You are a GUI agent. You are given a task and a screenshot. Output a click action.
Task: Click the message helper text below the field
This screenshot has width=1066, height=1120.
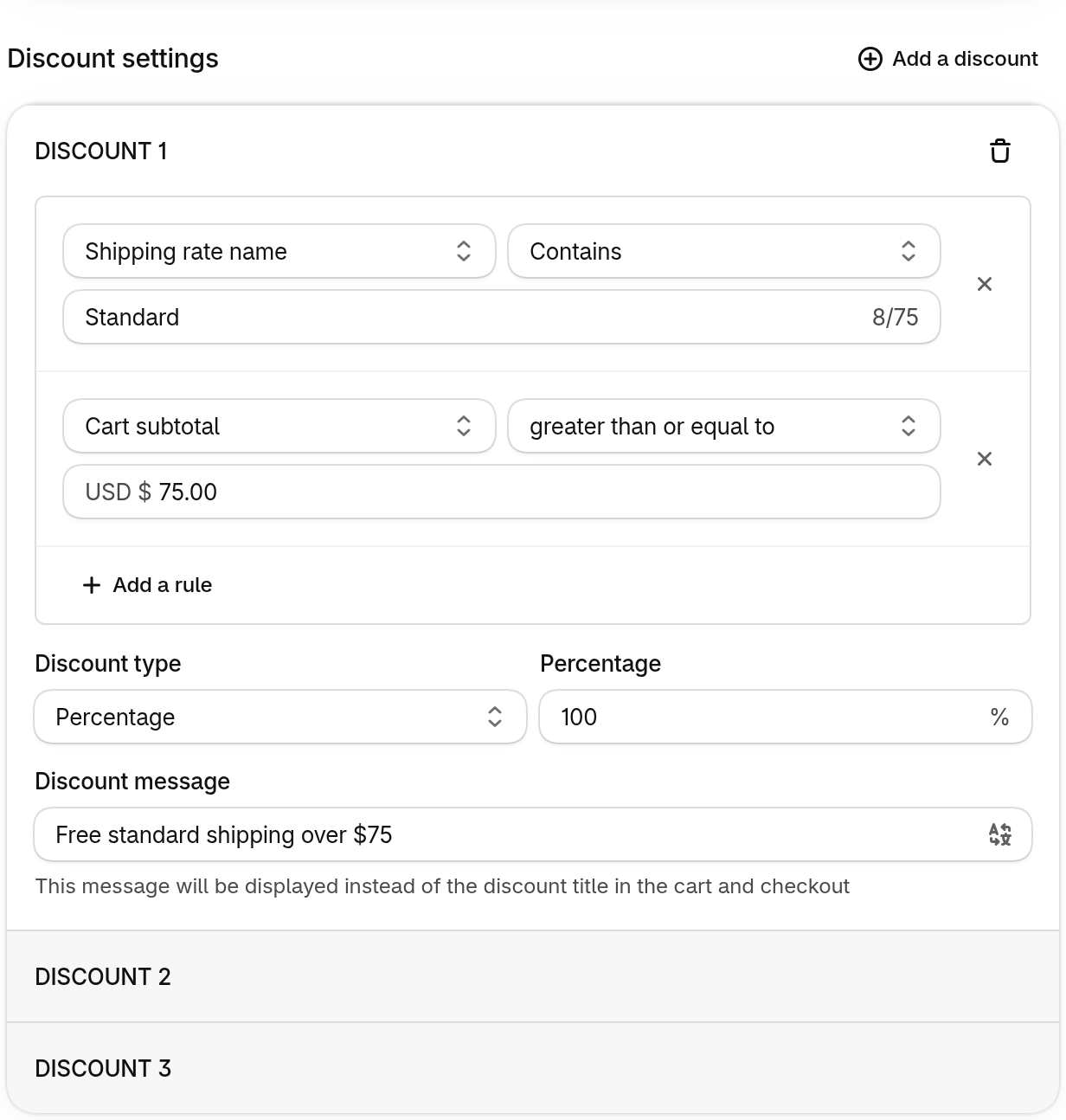click(442, 886)
